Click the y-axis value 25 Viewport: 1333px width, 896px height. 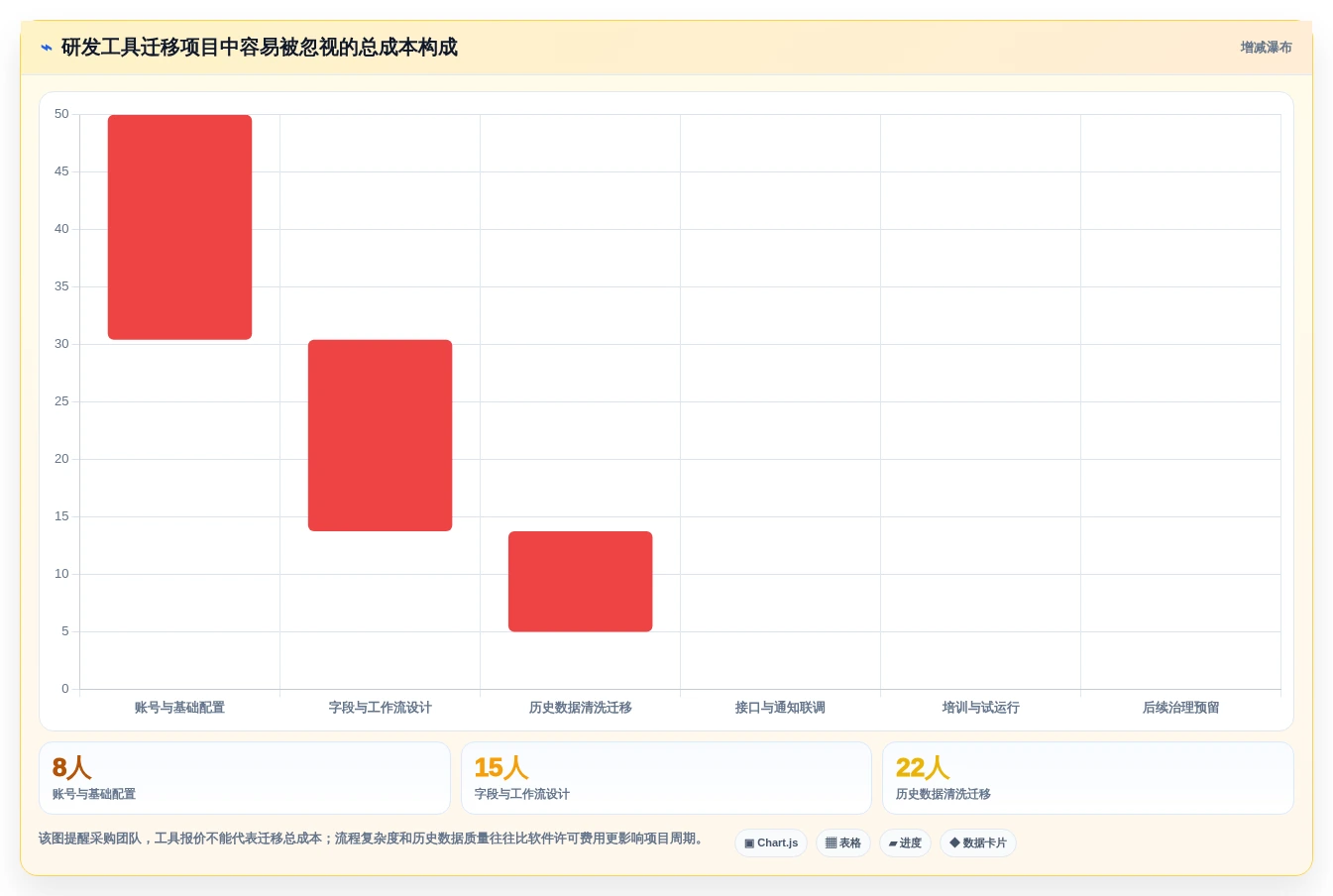[61, 401]
